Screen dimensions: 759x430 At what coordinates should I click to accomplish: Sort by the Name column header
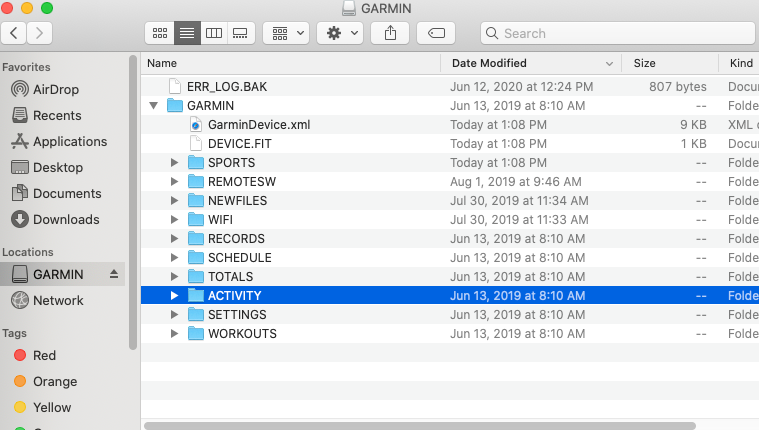click(291, 63)
